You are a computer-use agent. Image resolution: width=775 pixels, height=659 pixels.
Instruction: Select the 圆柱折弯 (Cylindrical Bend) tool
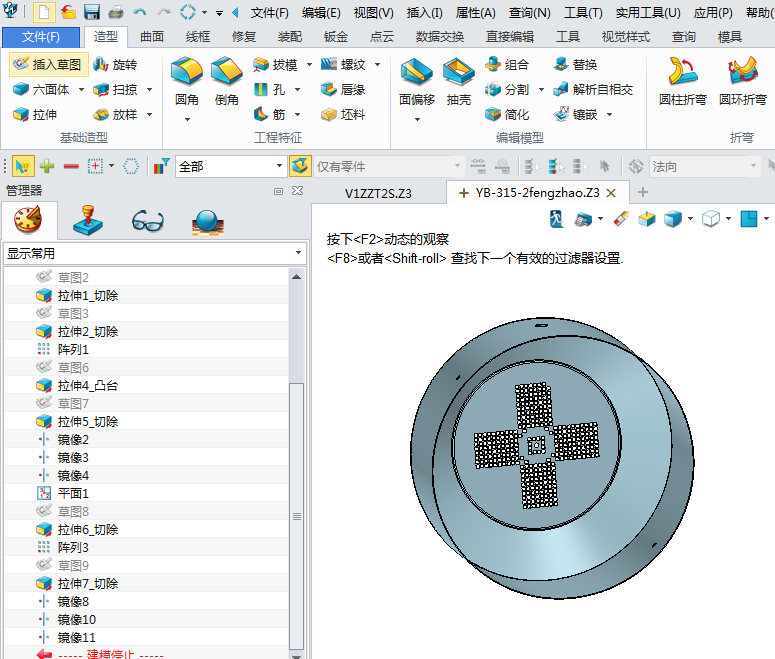click(684, 80)
